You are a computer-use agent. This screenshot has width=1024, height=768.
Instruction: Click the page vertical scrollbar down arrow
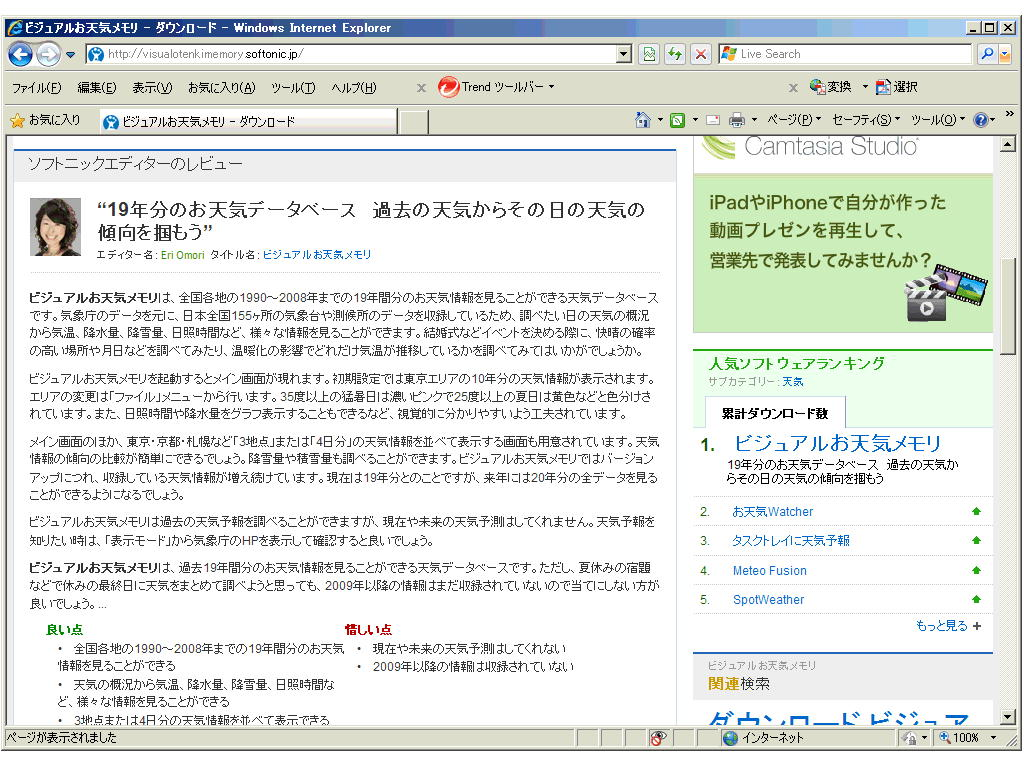pos(1008,716)
